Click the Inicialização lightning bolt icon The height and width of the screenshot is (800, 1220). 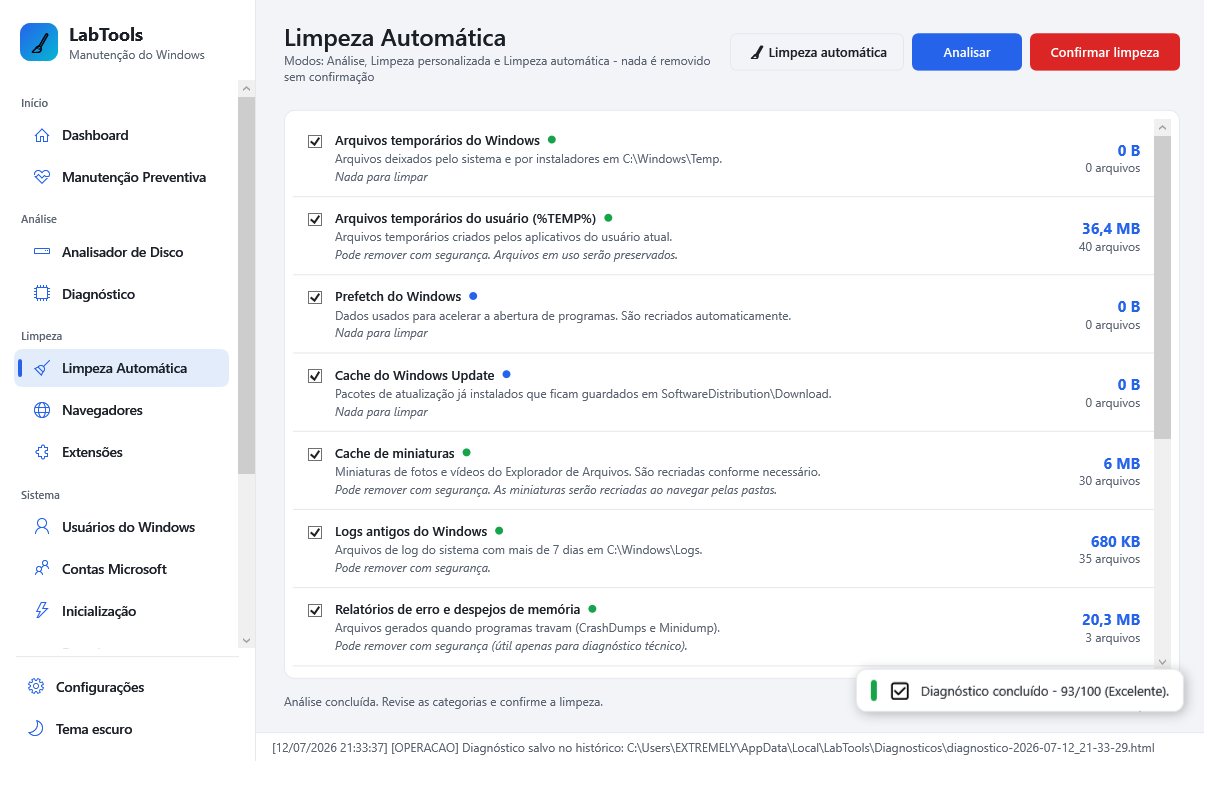tap(41, 611)
